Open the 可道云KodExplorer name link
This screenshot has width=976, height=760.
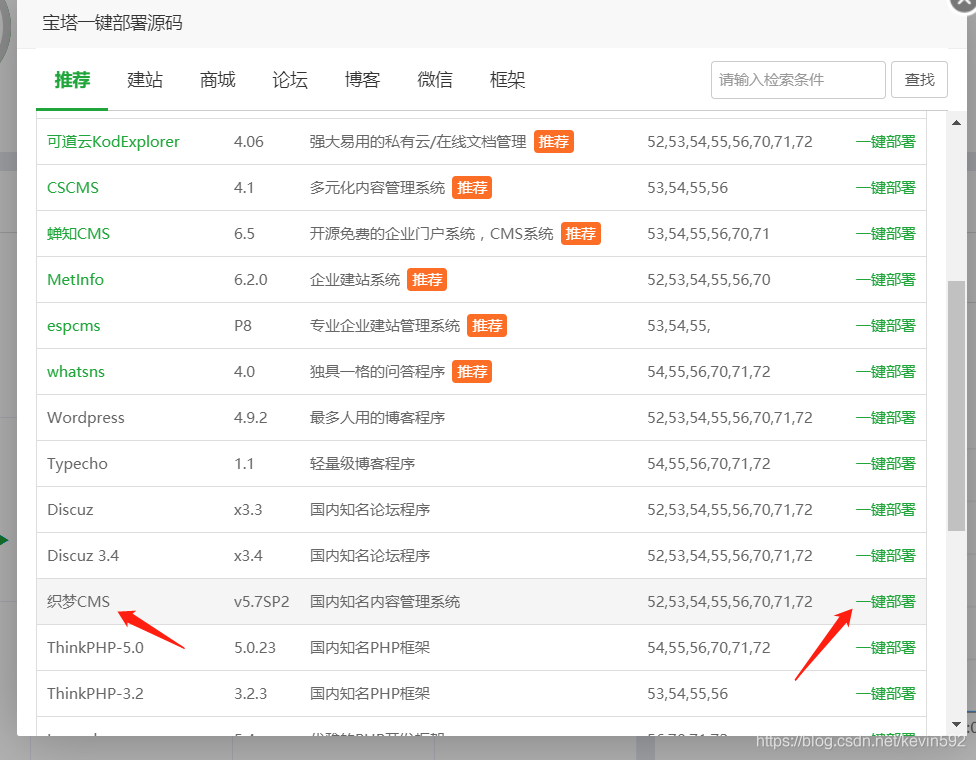point(113,142)
